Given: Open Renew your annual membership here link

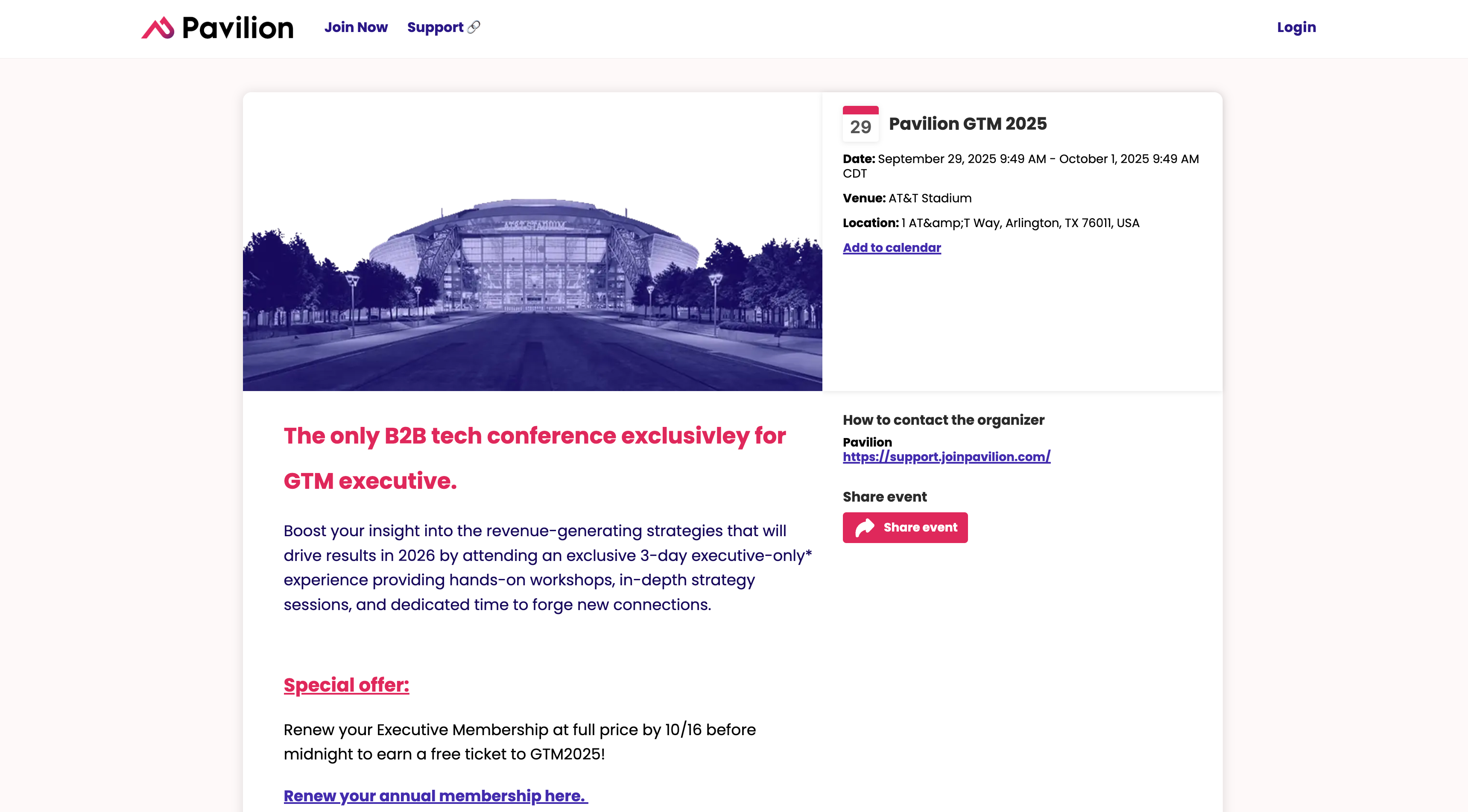Looking at the screenshot, I should [x=436, y=795].
